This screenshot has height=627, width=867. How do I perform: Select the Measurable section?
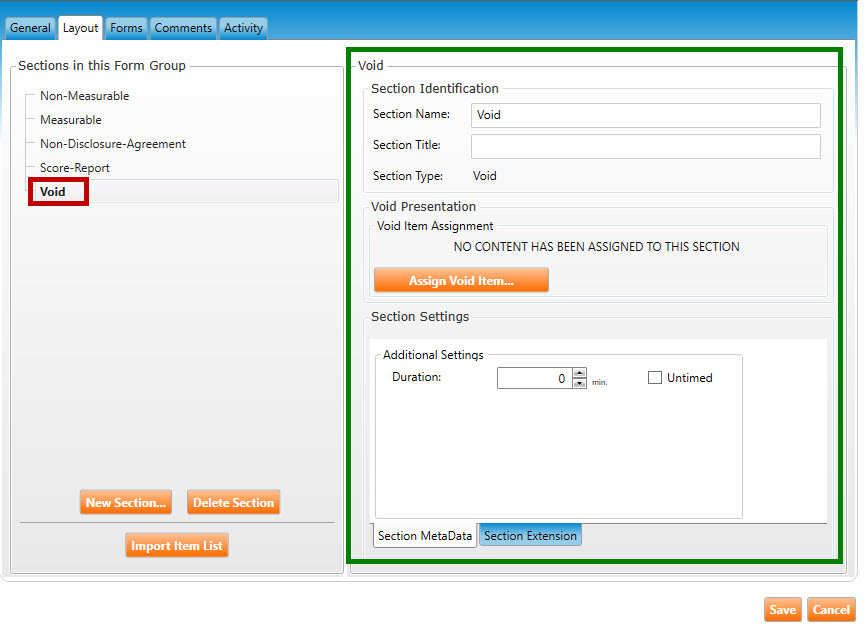click(x=70, y=120)
